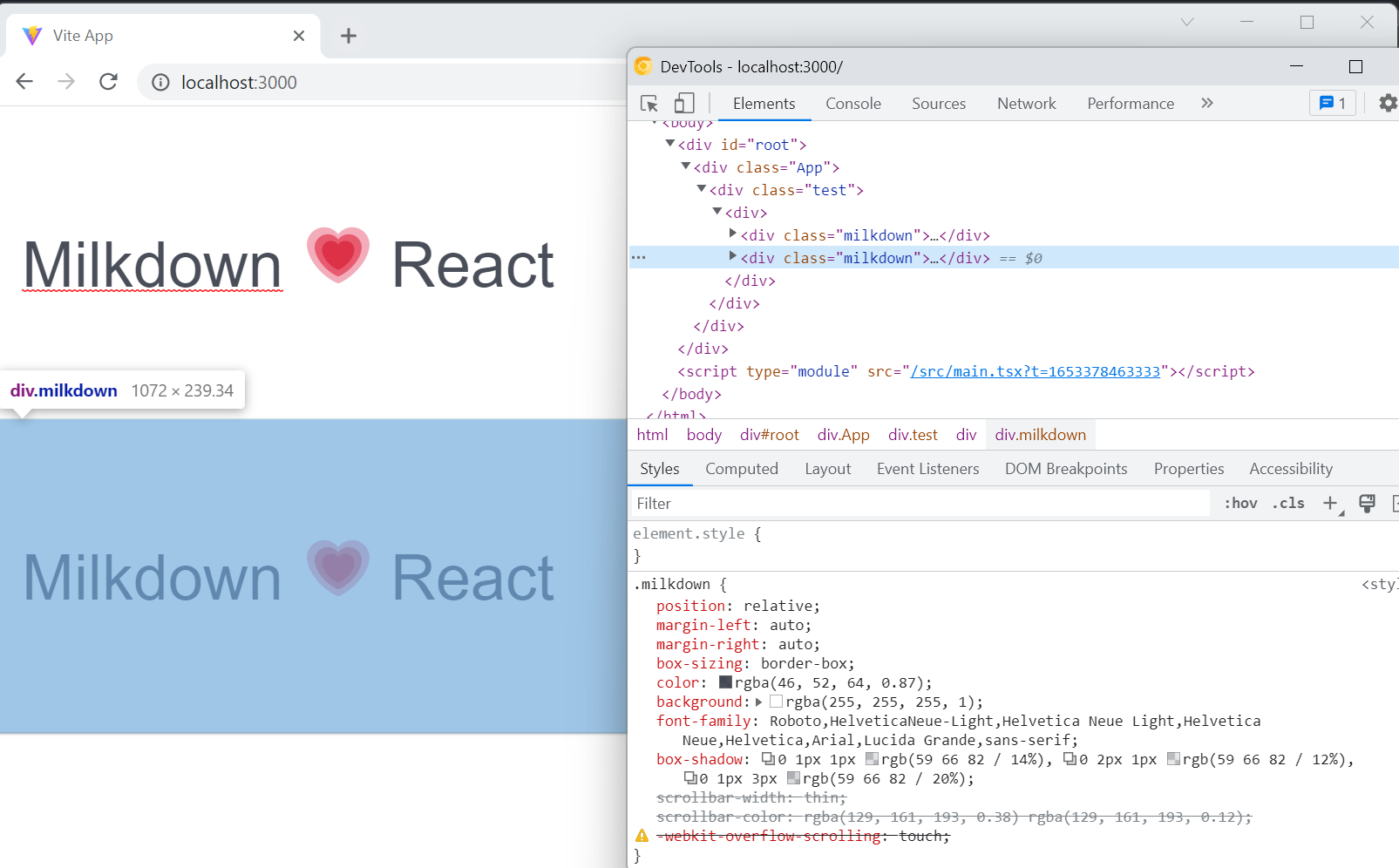Open the style editor brush icon
This screenshot has width=1399, height=868.
tap(1366, 503)
